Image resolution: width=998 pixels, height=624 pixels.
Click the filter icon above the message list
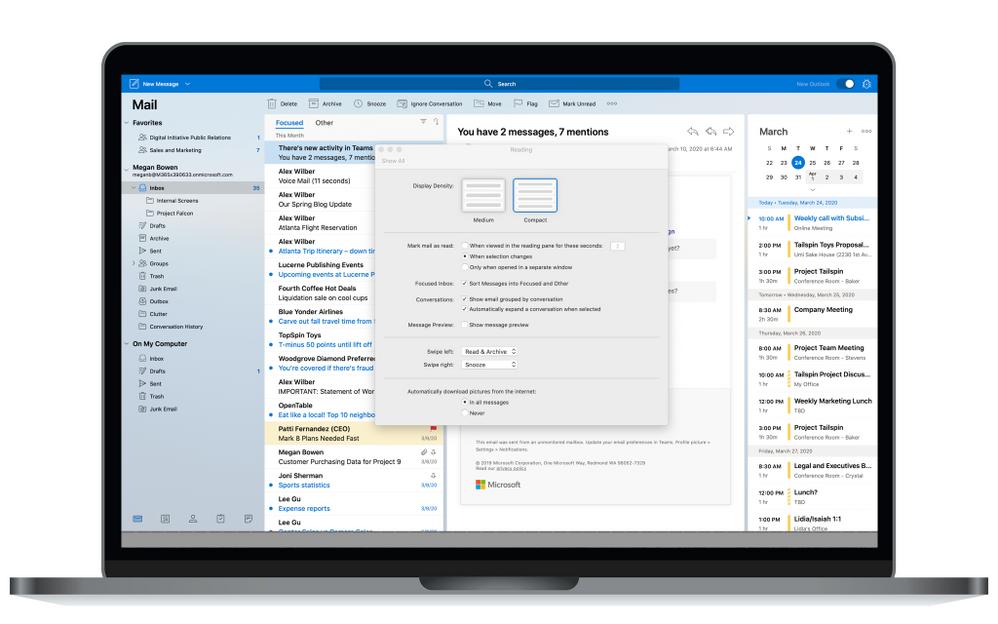423,122
